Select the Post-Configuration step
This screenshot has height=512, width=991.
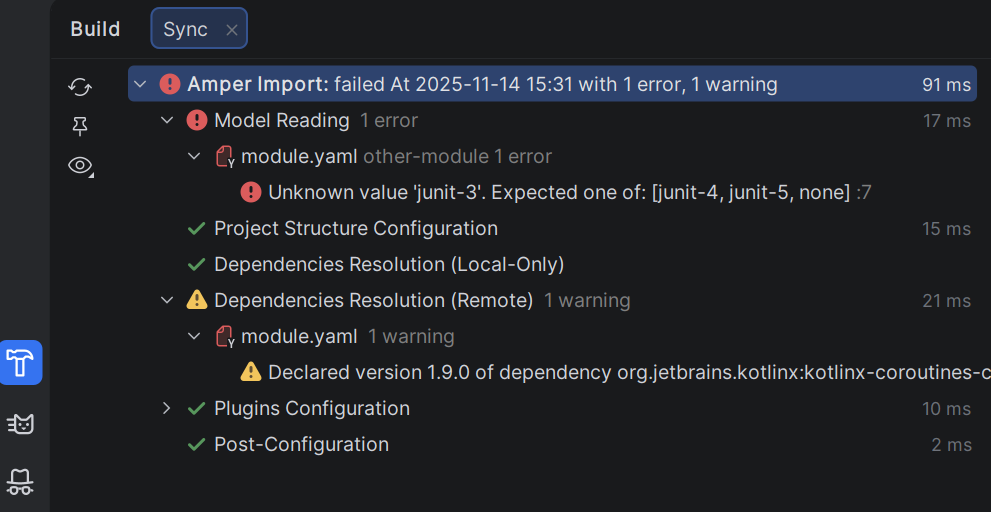tap(301, 444)
